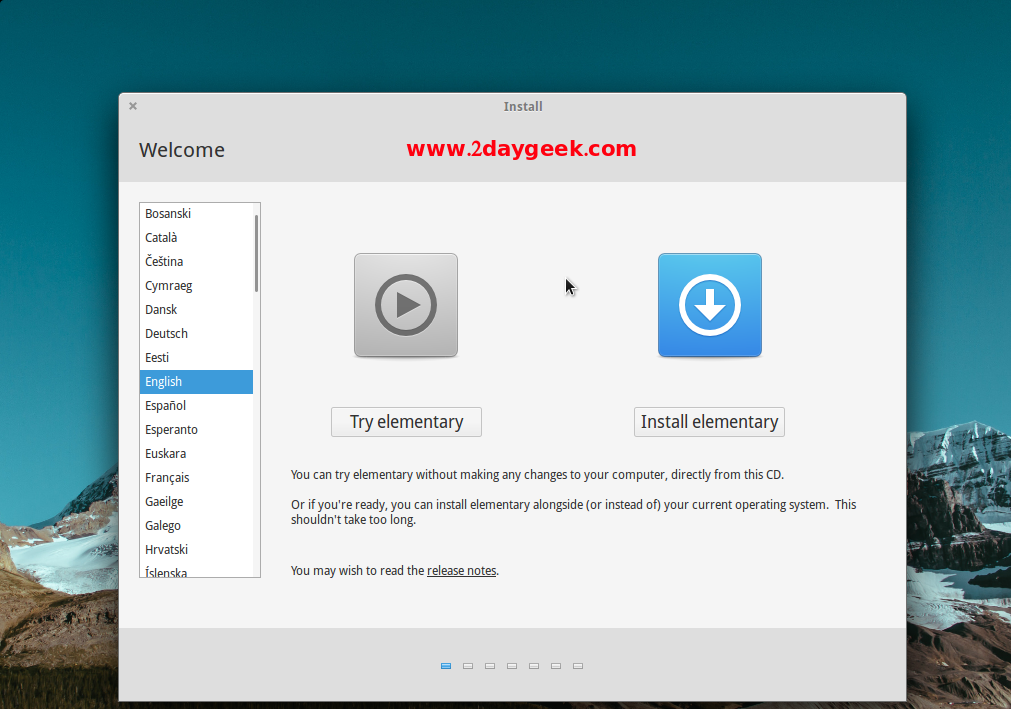Click the last progress step indicator dot

pos(578,666)
